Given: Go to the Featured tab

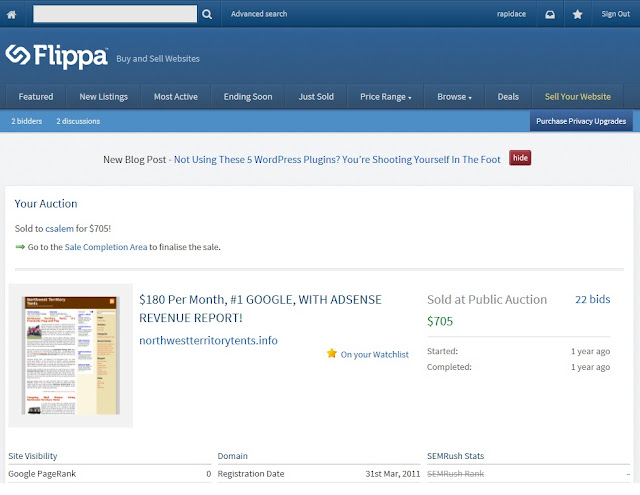Looking at the screenshot, I should tap(36, 97).
